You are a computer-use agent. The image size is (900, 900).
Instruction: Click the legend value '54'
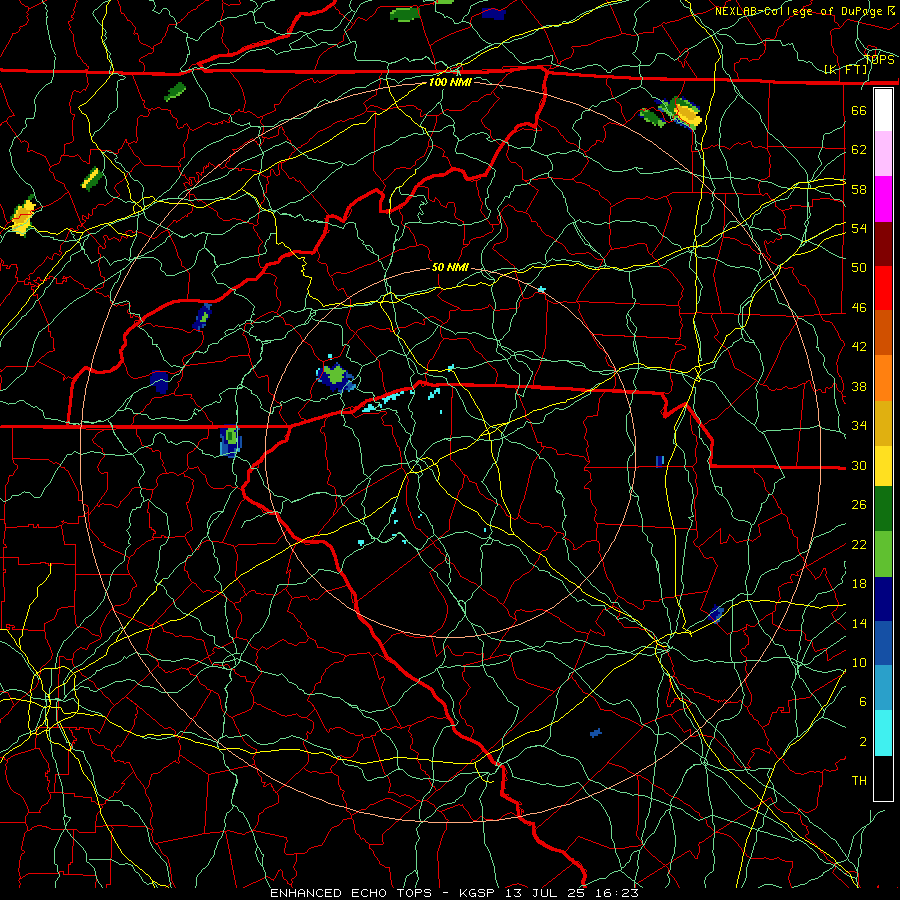click(859, 228)
